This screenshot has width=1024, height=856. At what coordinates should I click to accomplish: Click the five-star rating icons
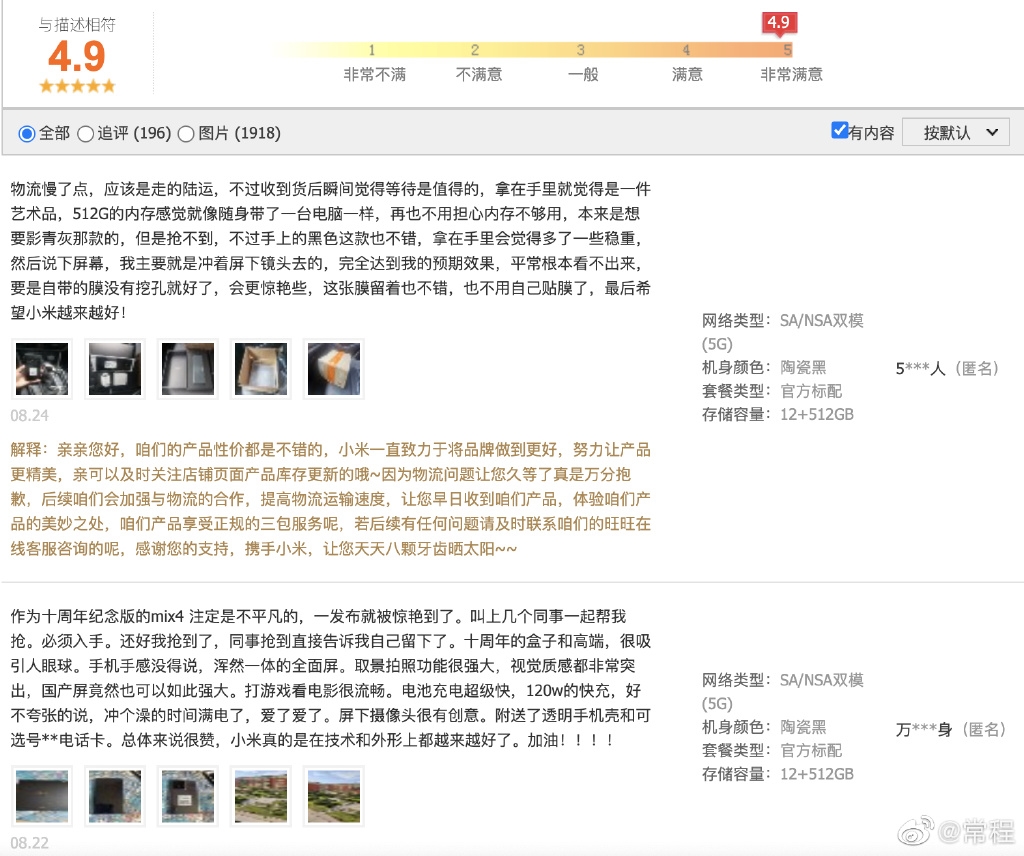coord(77,86)
